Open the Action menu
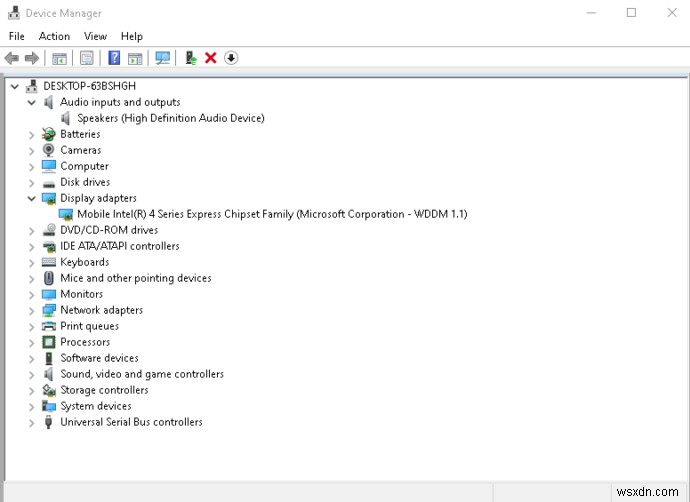 pyautogui.click(x=54, y=36)
